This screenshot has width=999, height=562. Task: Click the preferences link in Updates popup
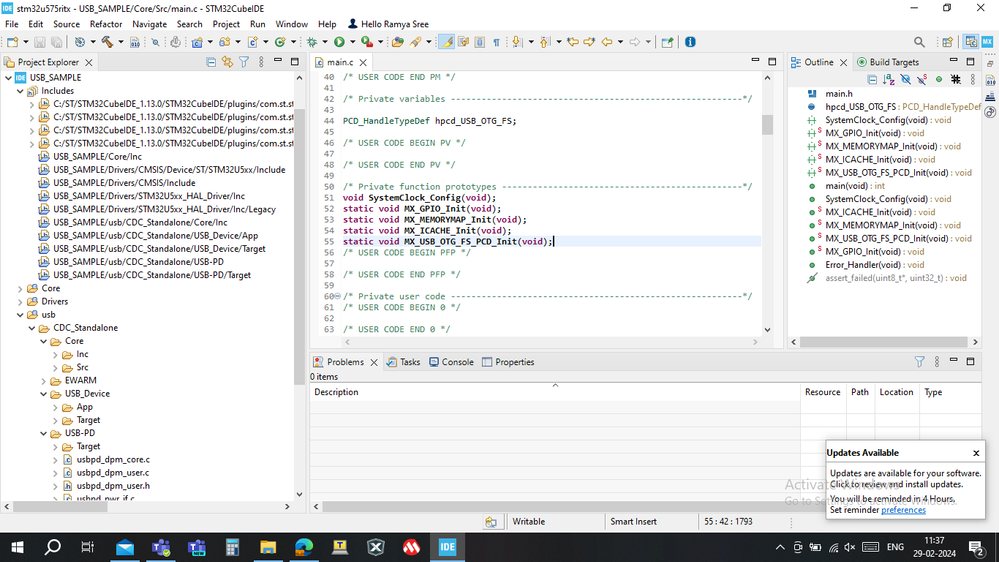903,510
